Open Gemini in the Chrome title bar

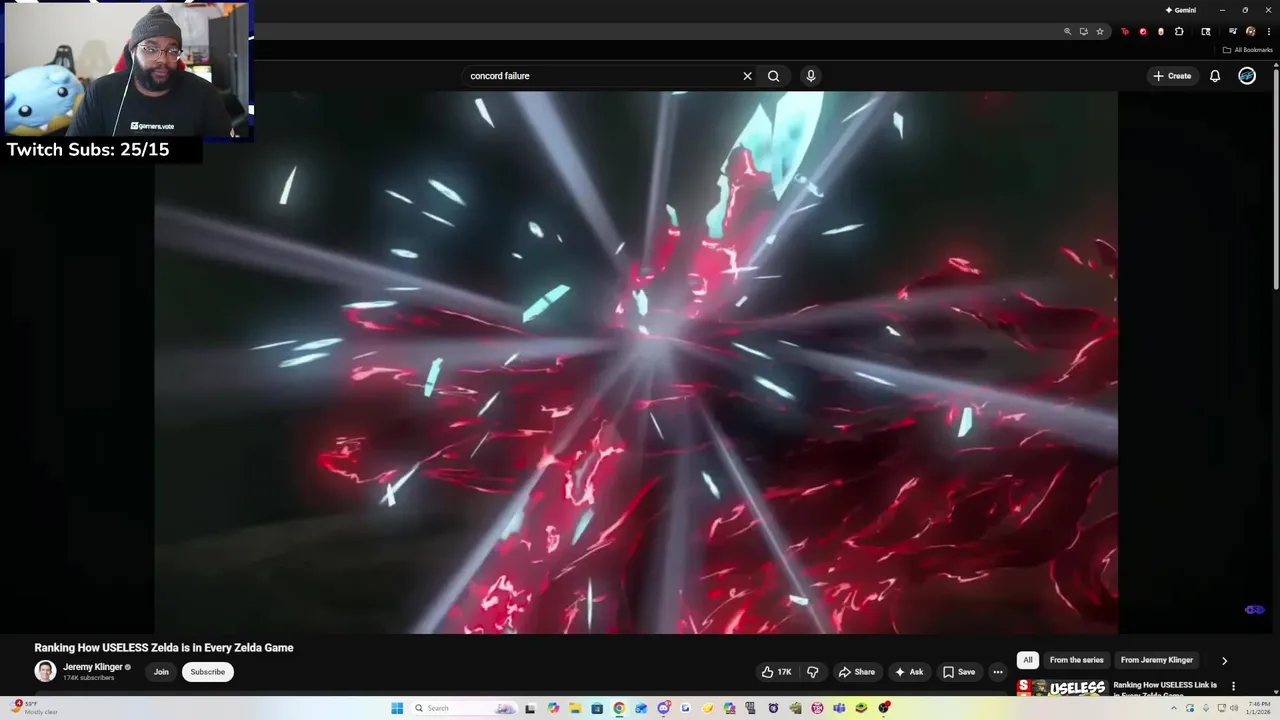click(1180, 10)
